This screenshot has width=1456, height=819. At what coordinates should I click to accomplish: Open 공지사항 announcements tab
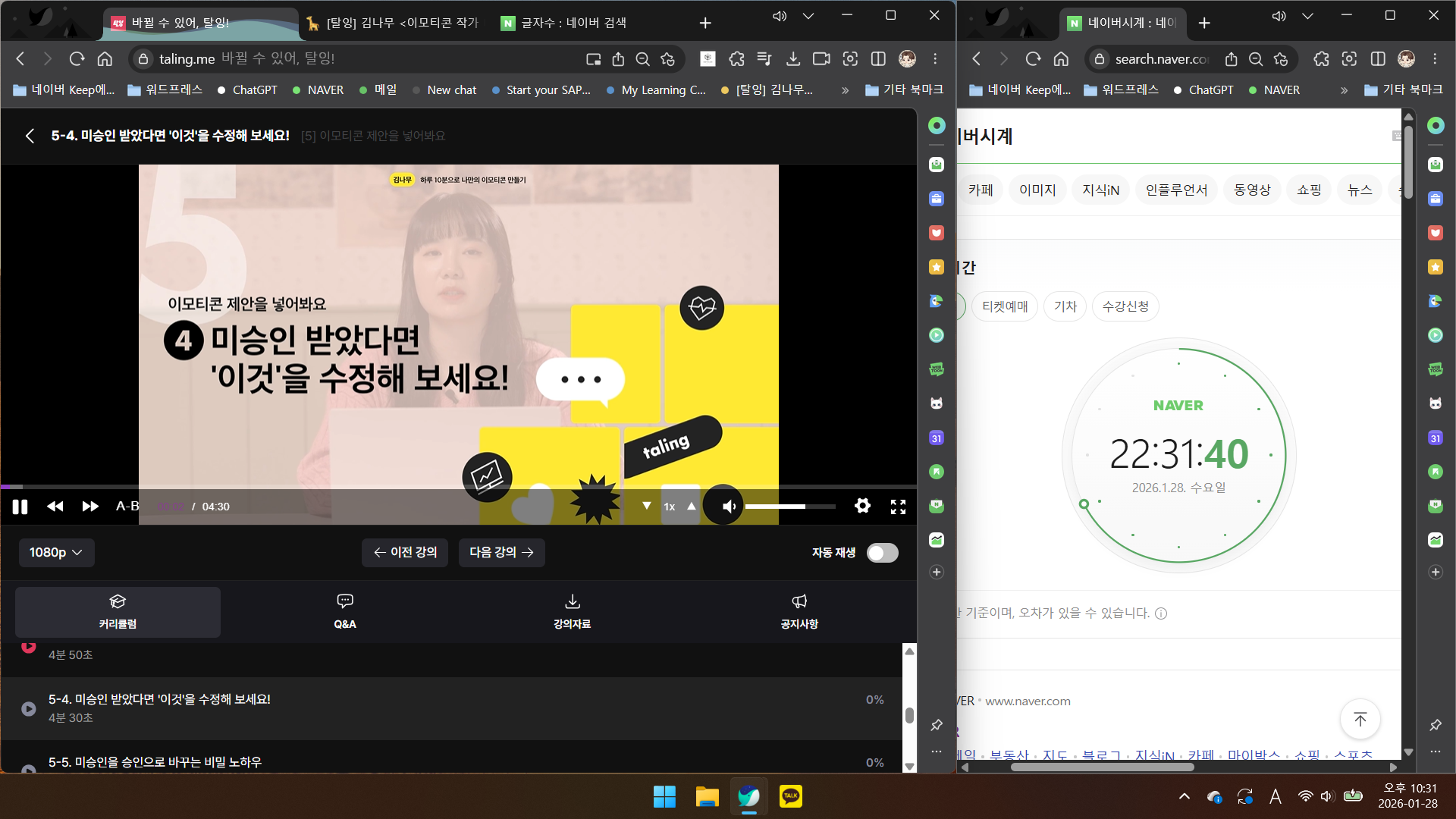click(x=799, y=611)
